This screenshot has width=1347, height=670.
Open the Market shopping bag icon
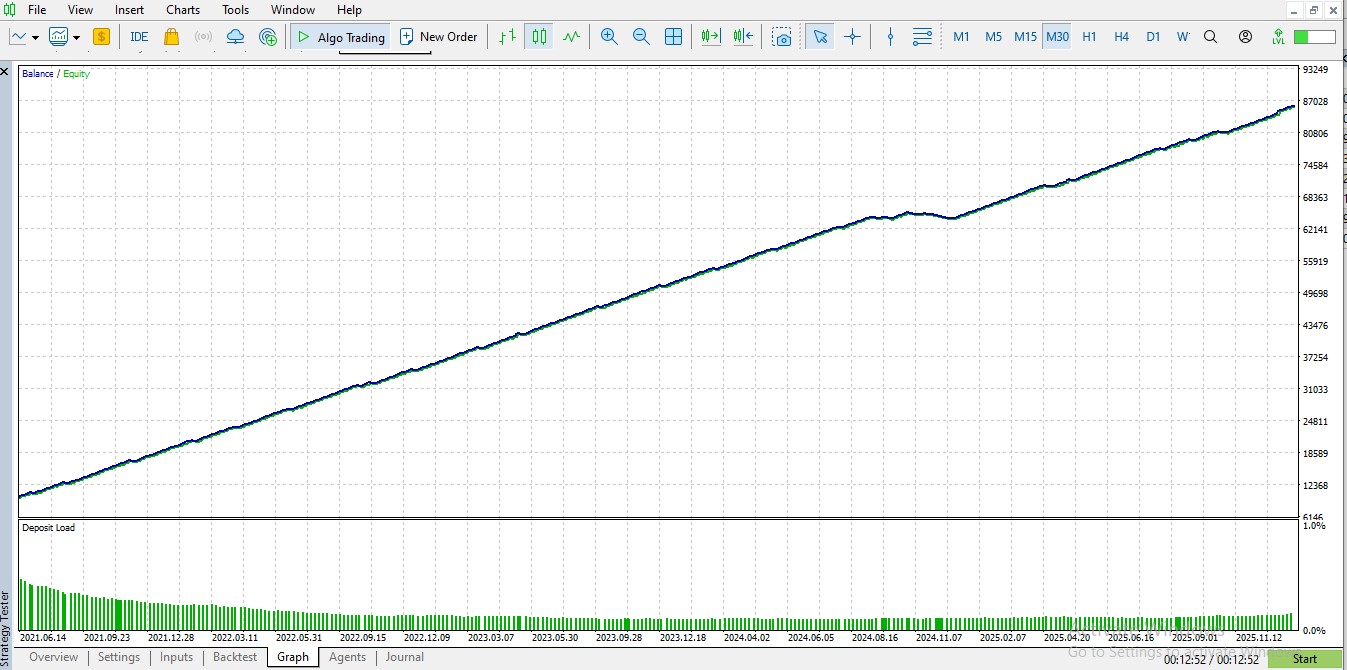[171, 37]
